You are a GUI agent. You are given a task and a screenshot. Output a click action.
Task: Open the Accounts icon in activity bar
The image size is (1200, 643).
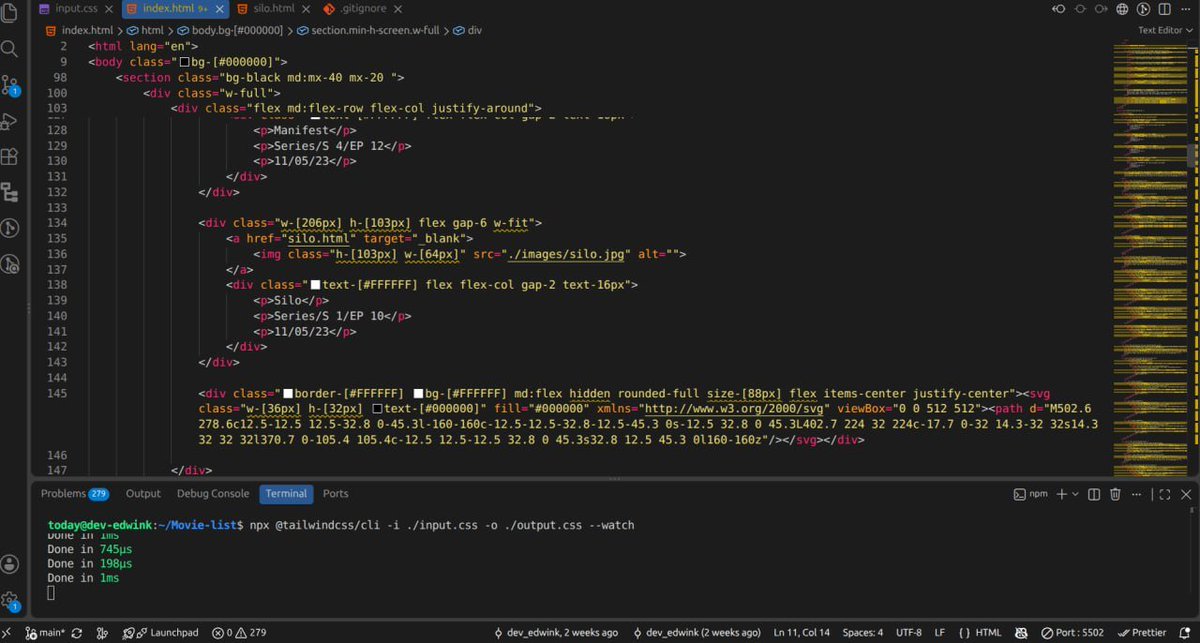[10, 565]
